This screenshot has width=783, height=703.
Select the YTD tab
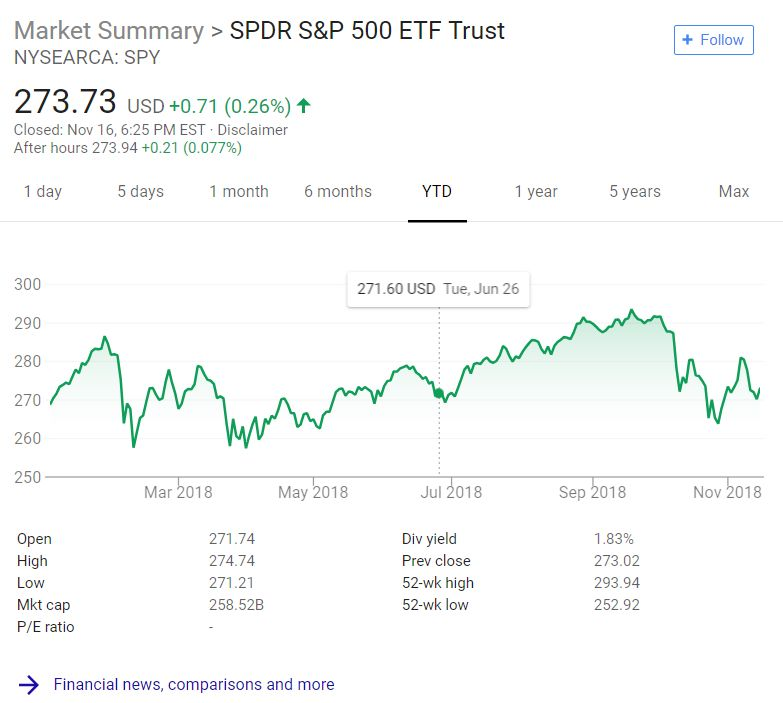point(437,192)
